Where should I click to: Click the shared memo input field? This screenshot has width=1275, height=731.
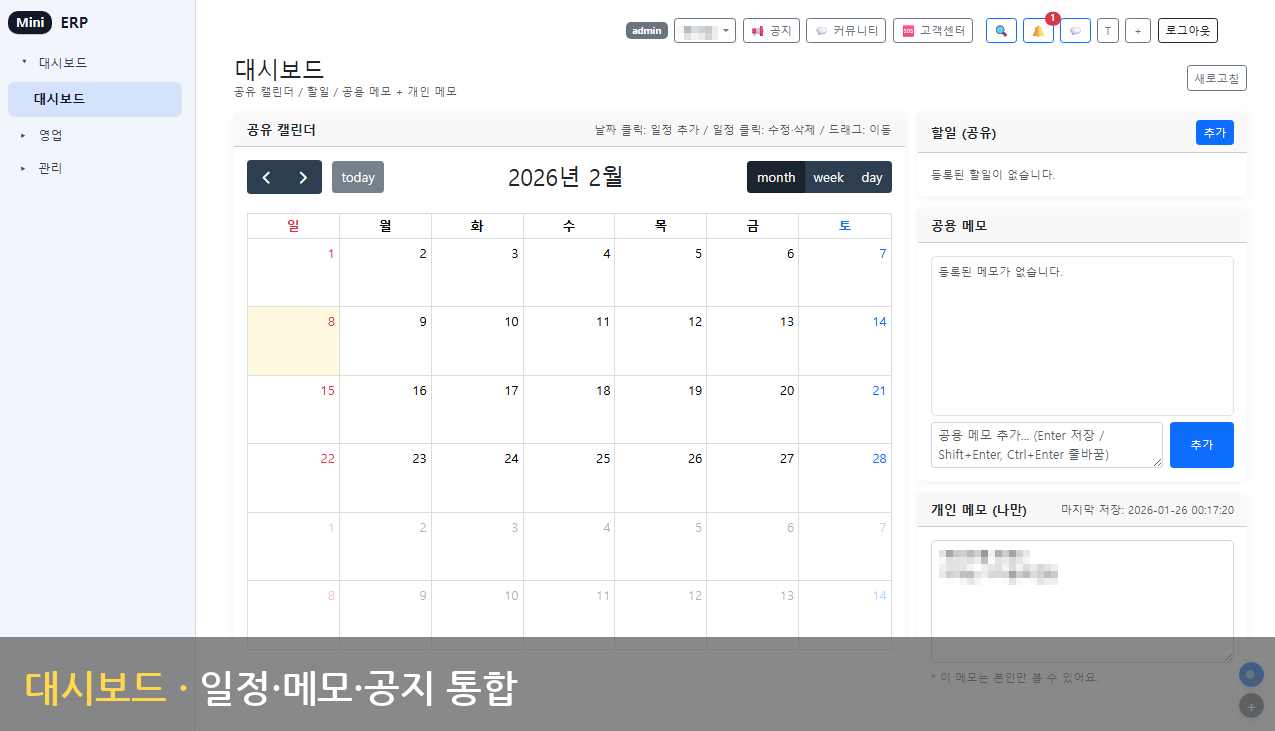1047,445
